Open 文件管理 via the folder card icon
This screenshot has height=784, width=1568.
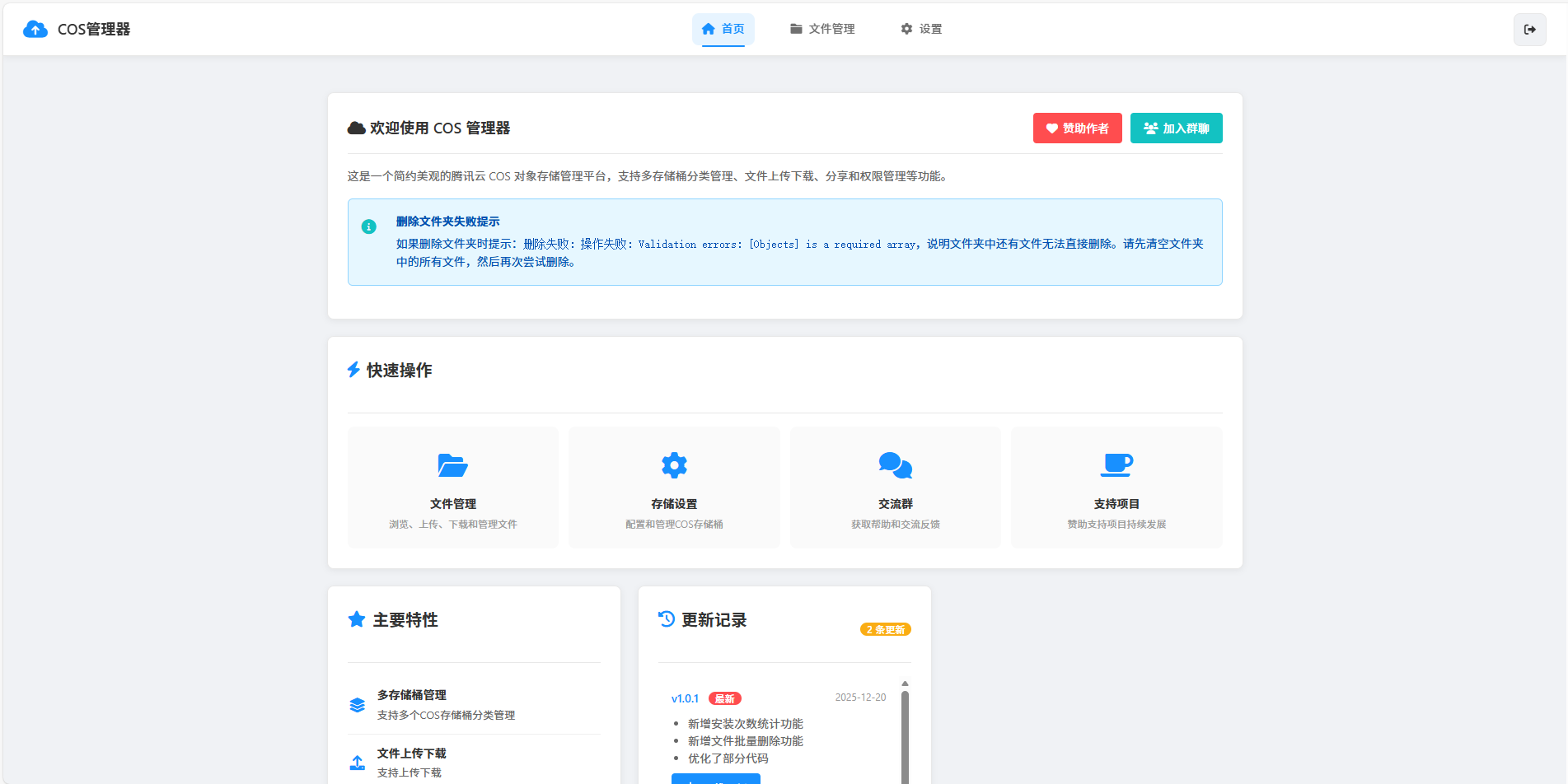[452, 465]
